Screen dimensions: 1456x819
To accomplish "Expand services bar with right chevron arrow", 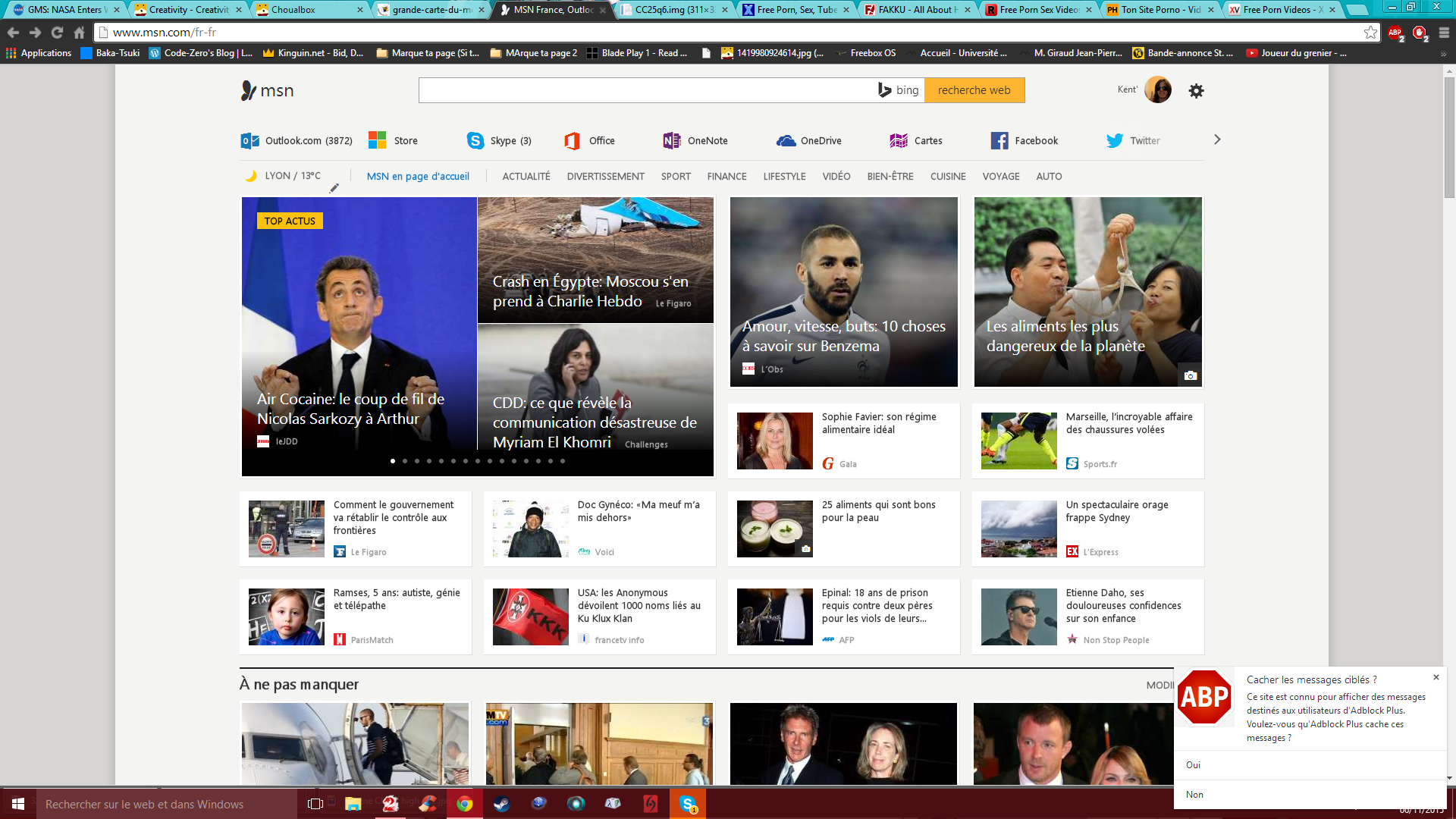I will (x=1217, y=140).
